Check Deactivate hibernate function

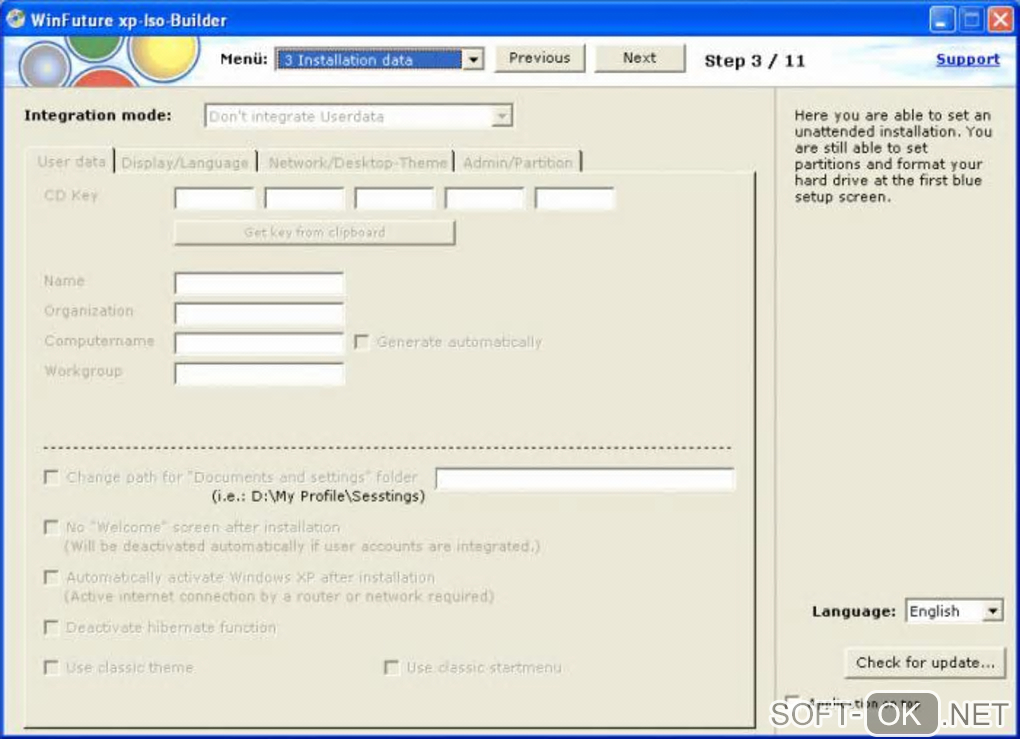point(51,627)
